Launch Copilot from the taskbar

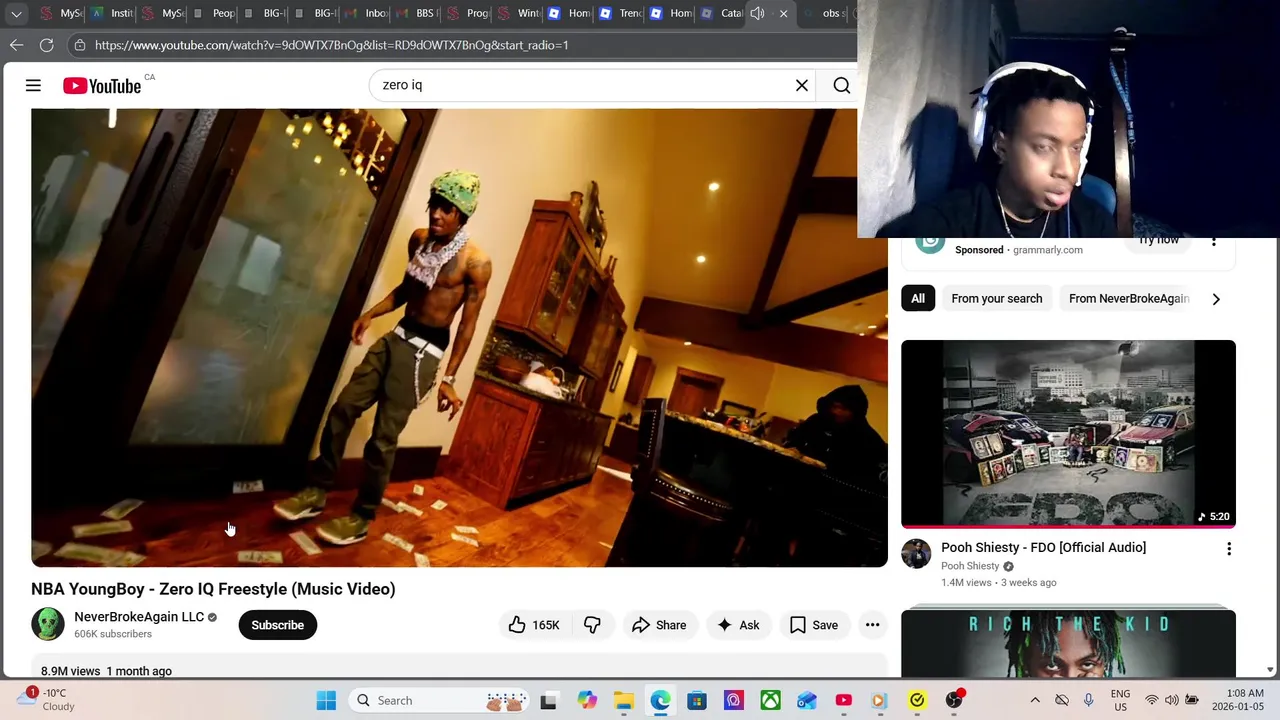coord(586,701)
